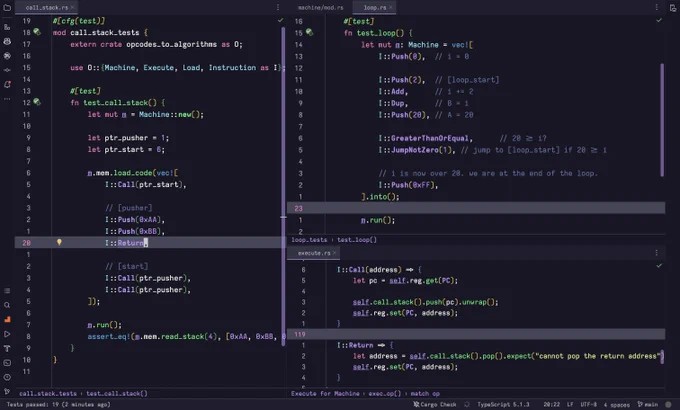Open the orange tool icon in the sidebar

point(7,320)
